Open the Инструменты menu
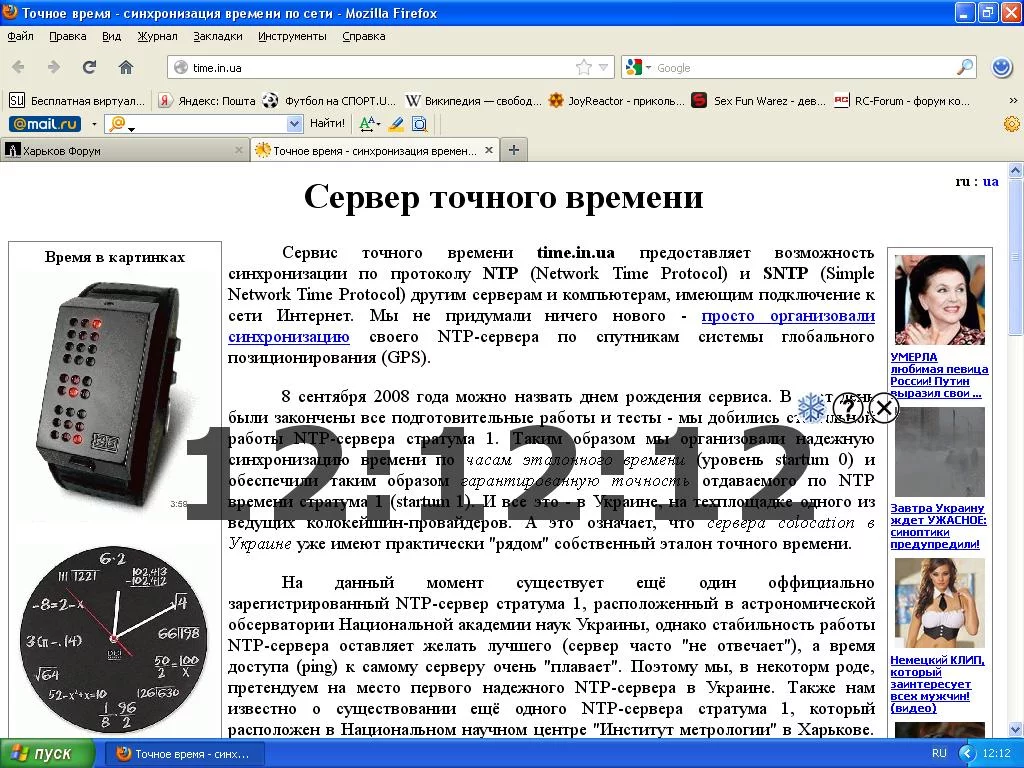This screenshot has width=1024, height=768. pos(292,37)
